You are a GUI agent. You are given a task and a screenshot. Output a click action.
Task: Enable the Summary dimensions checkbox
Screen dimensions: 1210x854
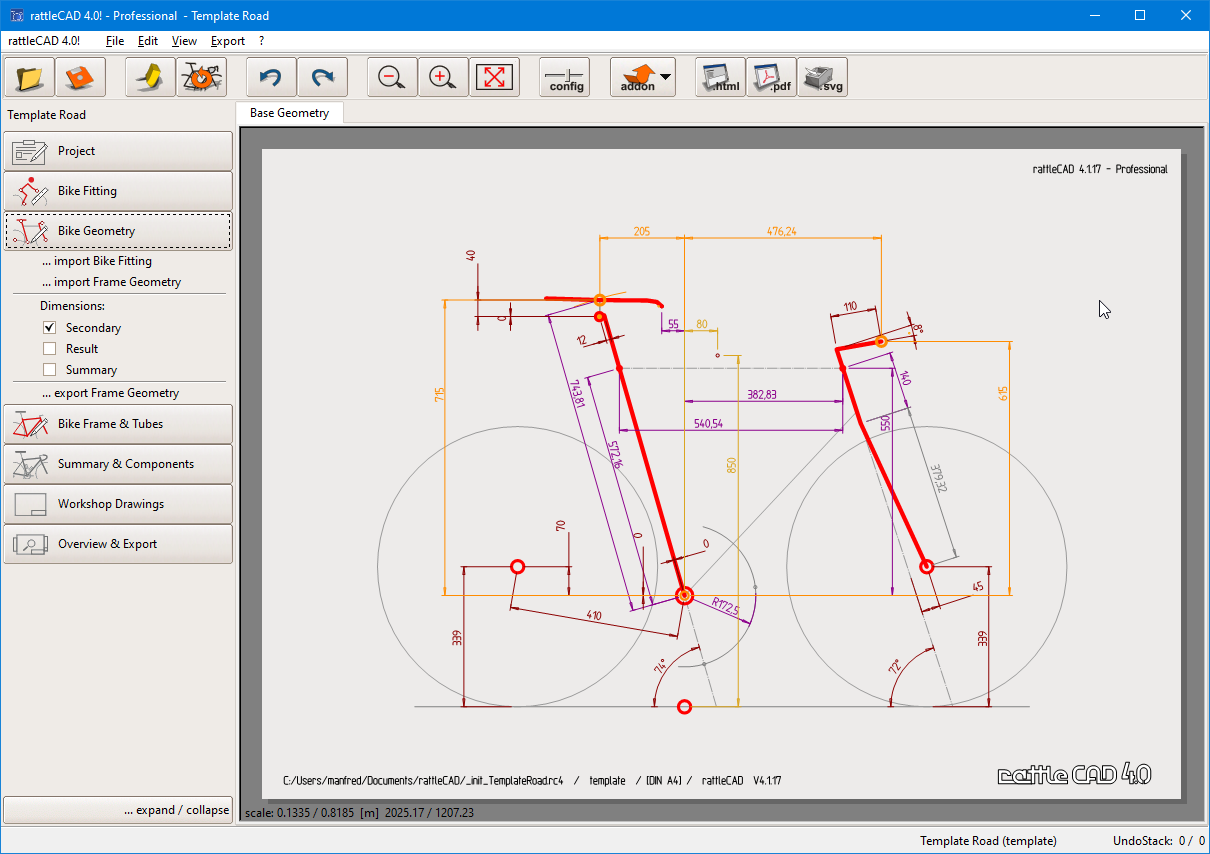pos(50,370)
